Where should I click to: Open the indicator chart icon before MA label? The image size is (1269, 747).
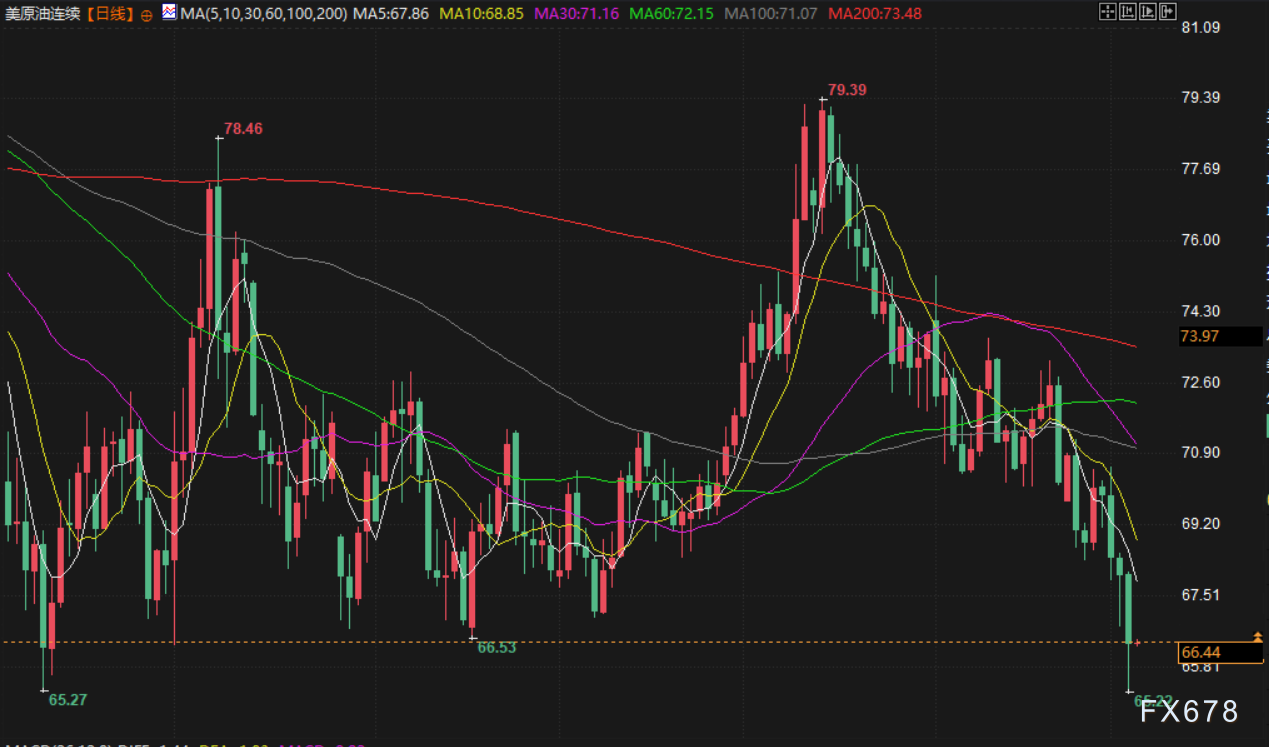[169, 14]
